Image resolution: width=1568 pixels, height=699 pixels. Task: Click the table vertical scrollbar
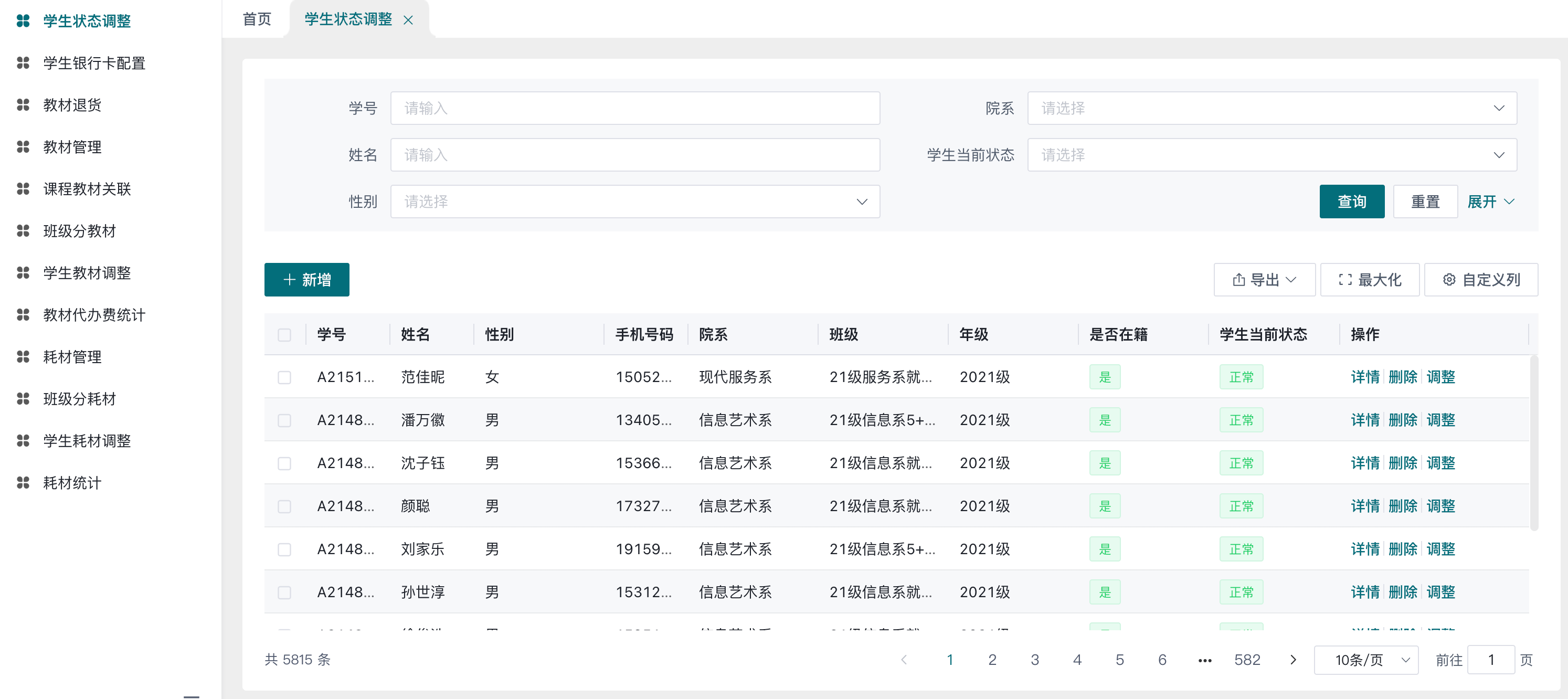tap(1534, 443)
